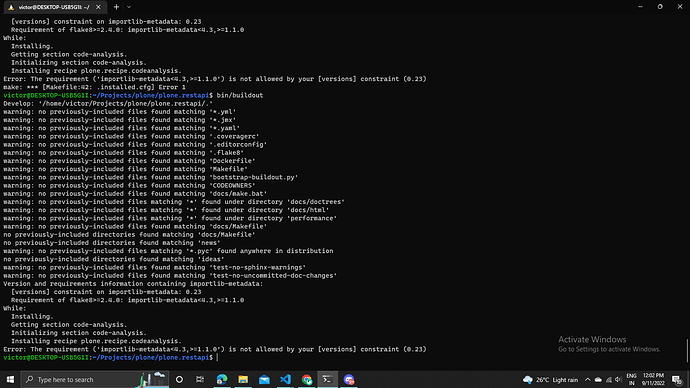Viewport: 690px width, 388px height.
Task: Open the notification center icon
Action: 677,380
